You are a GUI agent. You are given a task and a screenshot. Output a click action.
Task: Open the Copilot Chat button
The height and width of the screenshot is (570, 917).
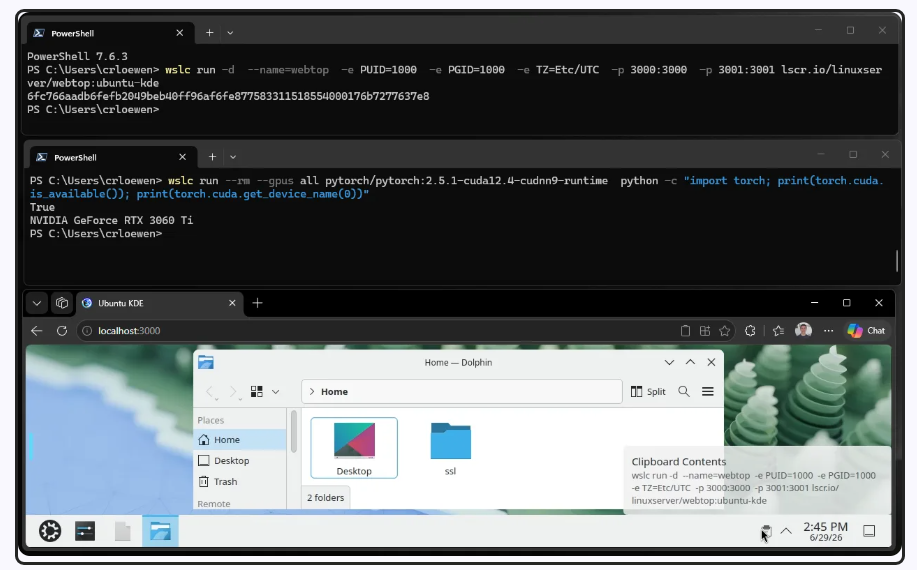[x=866, y=331]
